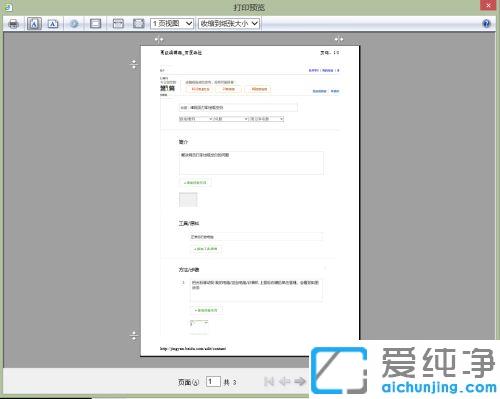The image size is (500, 399).
Task: Click the top-left margin adjust handle
Action: [x=159, y=40]
